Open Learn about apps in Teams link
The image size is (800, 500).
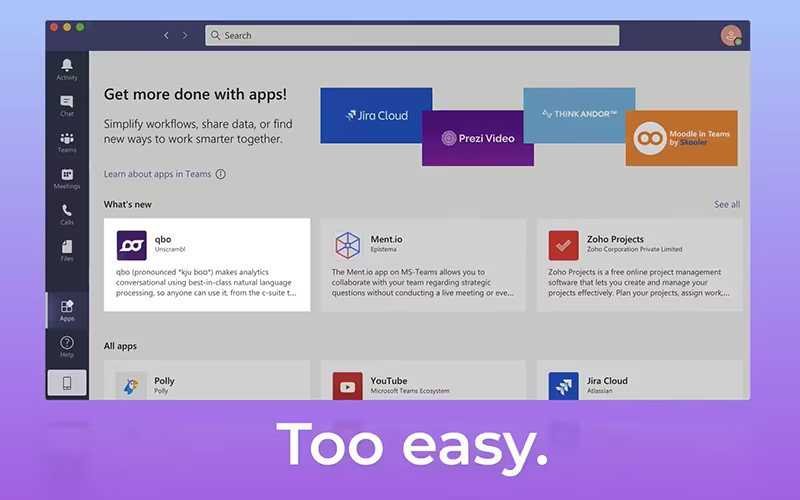157,174
